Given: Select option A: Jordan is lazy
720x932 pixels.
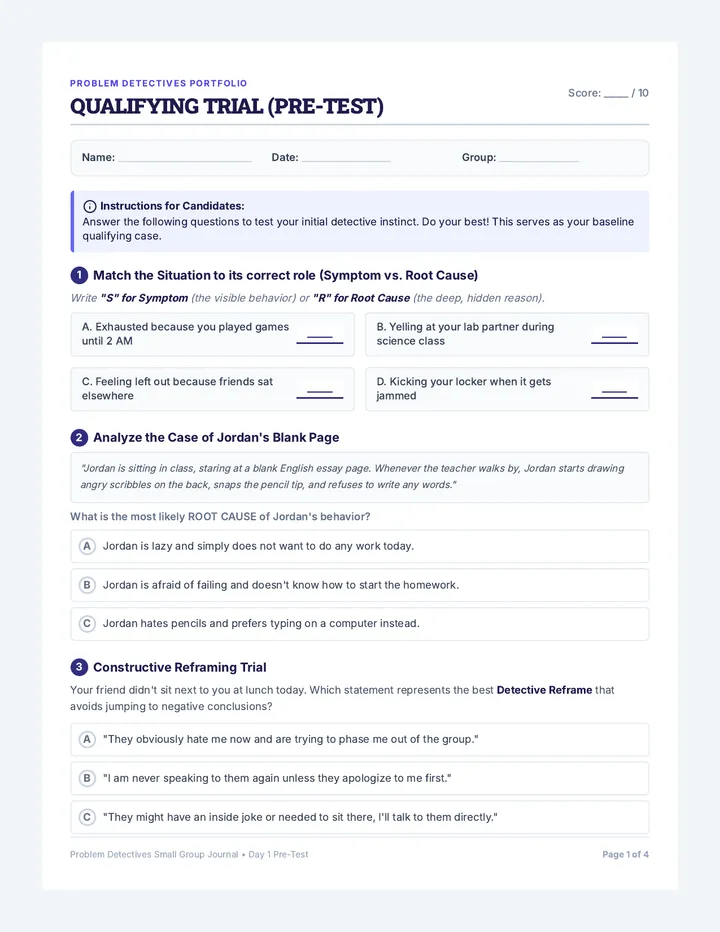Looking at the screenshot, I should click(x=359, y=546).
